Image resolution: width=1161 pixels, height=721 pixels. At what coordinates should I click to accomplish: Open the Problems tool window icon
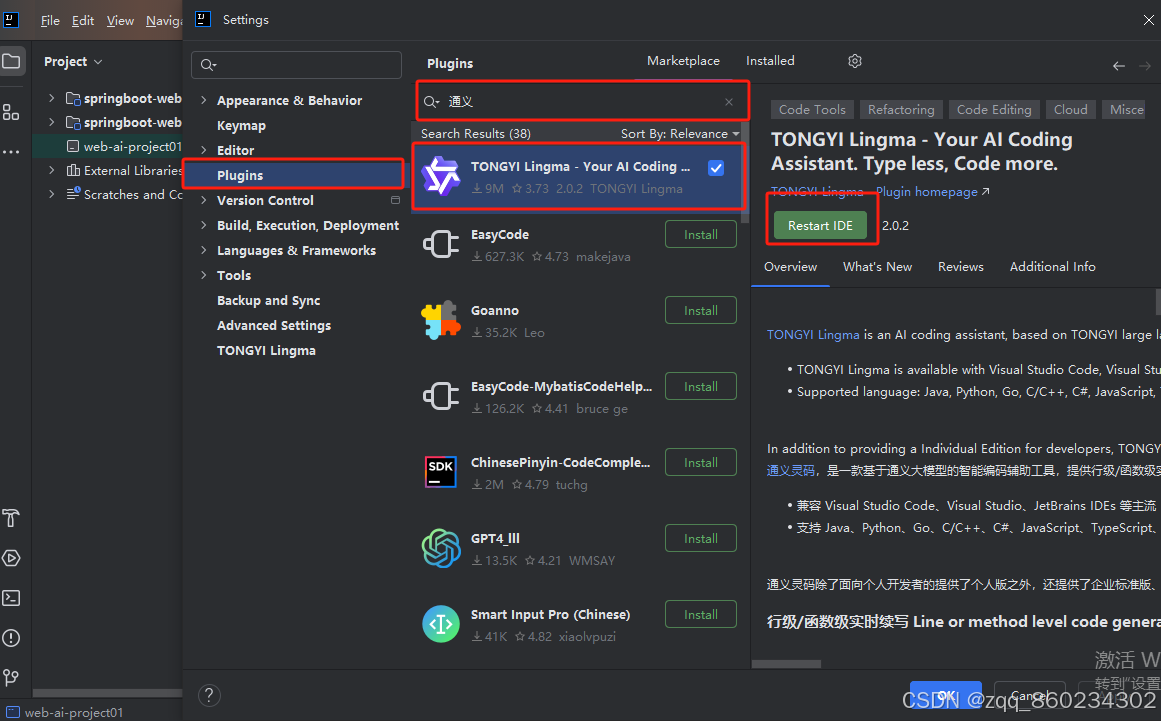pos(11,637)
